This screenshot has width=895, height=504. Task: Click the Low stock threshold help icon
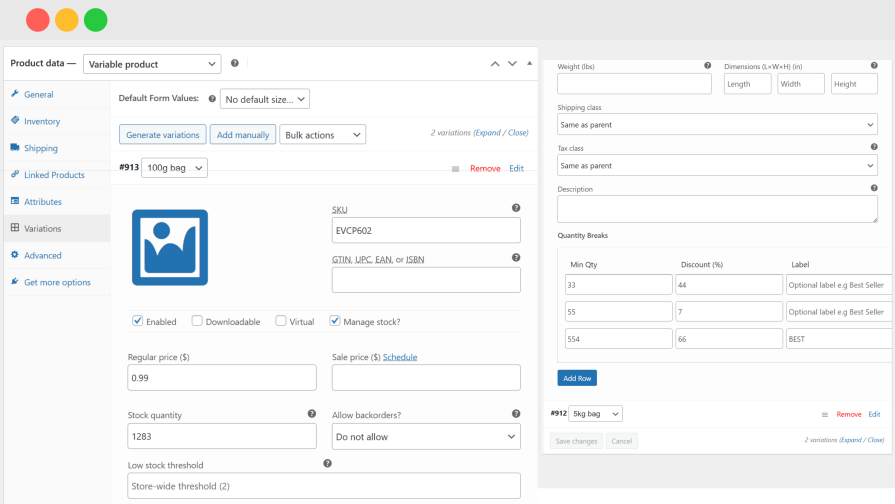pos(327,463)
